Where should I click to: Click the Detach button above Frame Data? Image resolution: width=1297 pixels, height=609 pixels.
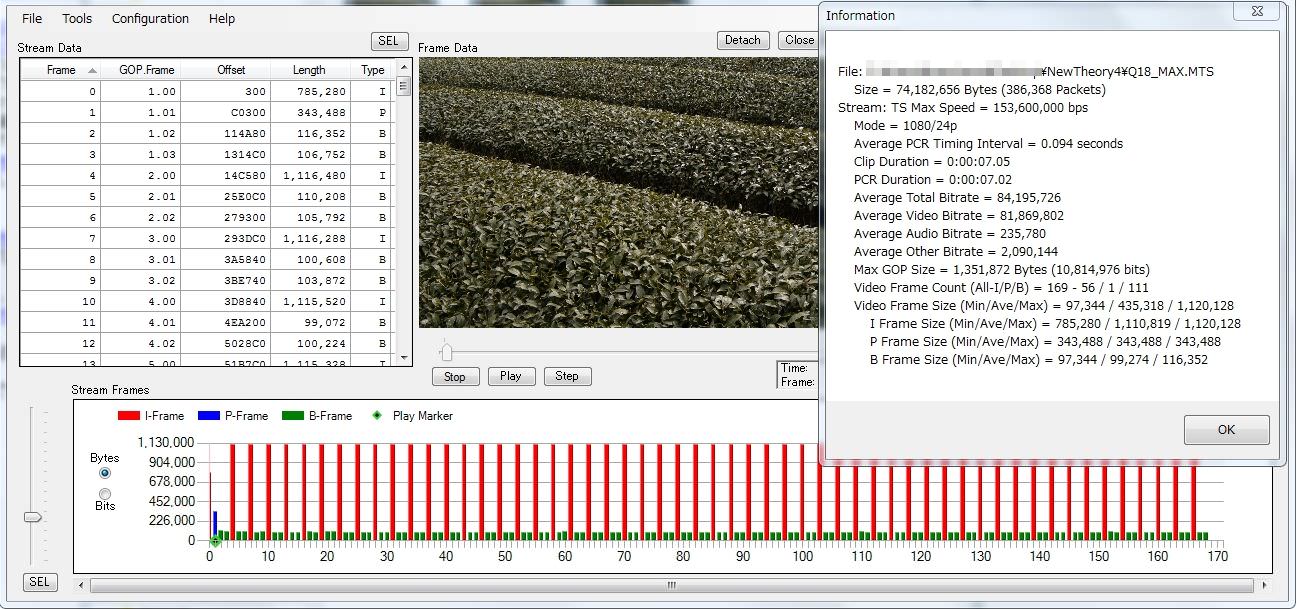[x=742, y=40]
